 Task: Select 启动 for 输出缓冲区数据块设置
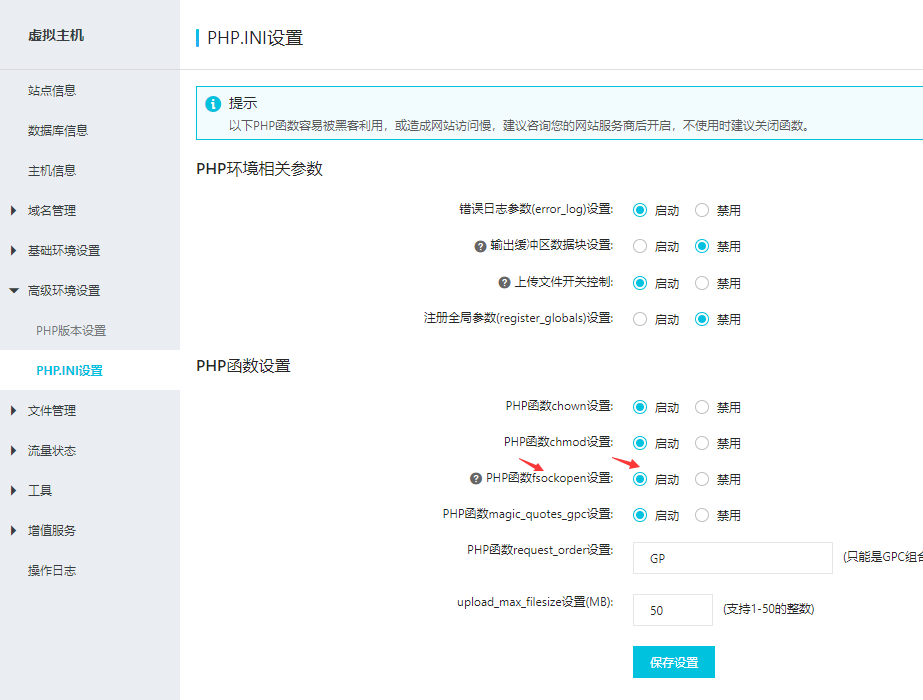click(x=640, y=246)
